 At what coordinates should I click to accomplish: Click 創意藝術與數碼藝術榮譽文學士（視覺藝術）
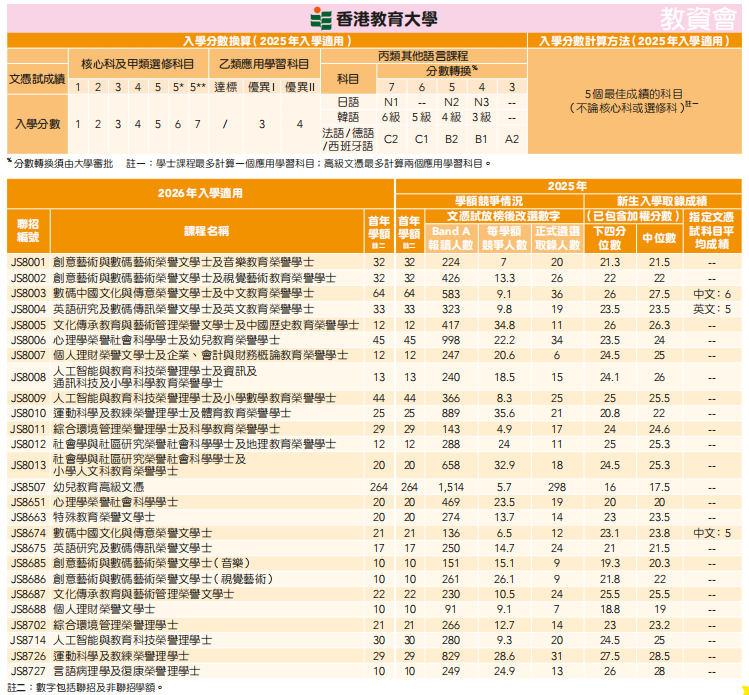pos(163,579)
